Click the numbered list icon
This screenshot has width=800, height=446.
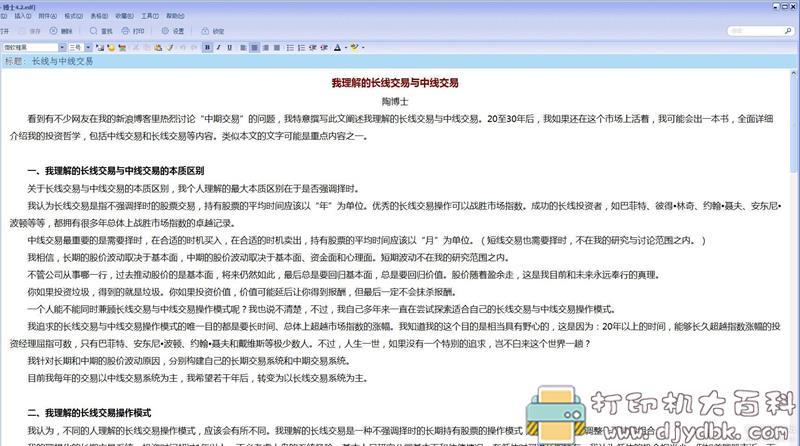[x=301, y=47]
